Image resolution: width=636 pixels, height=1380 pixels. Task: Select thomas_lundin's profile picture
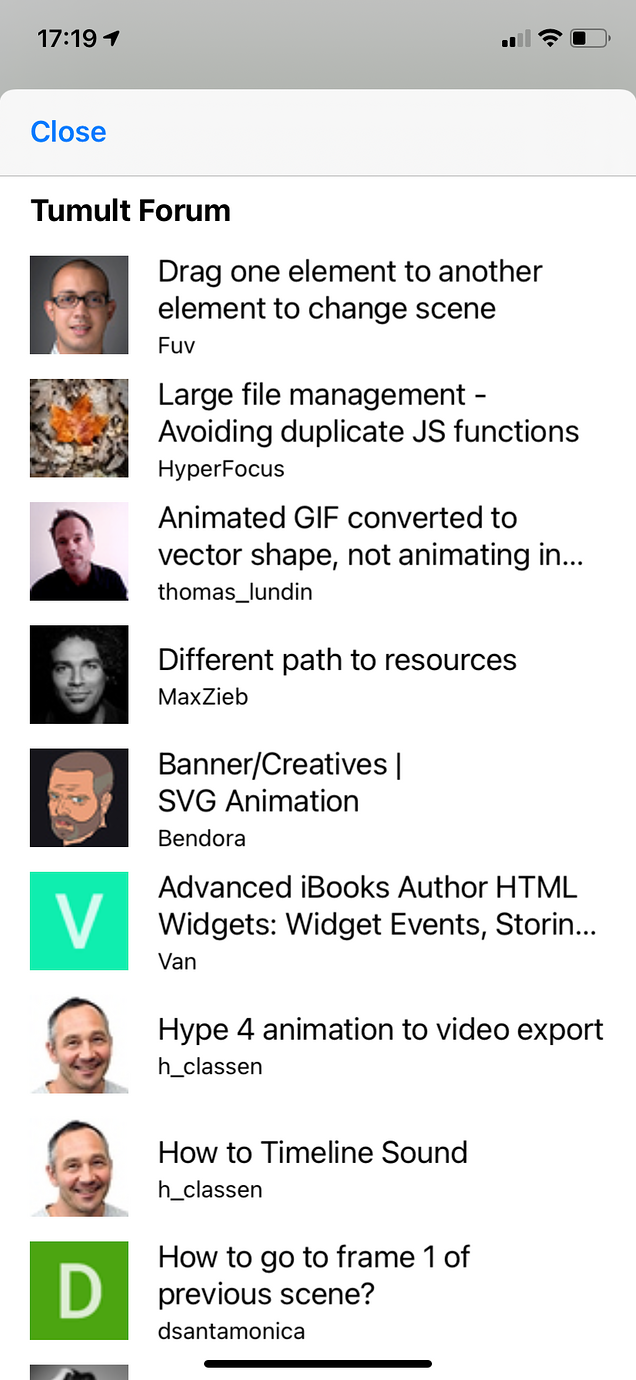click(x=79, y=551)
